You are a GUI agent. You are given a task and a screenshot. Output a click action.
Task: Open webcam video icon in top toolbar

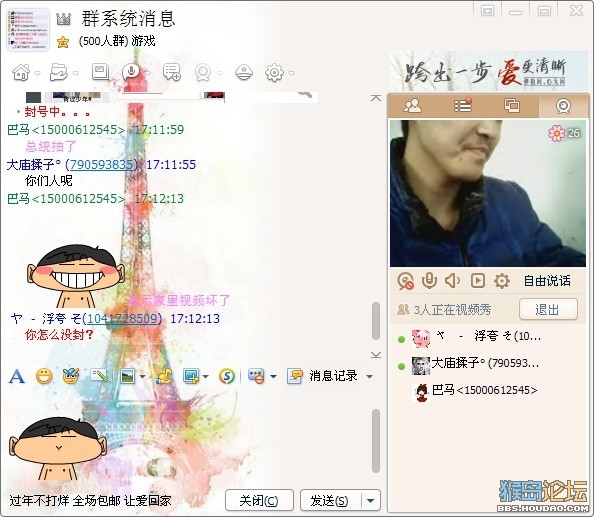pyautogui.click(x=203, y=72)
